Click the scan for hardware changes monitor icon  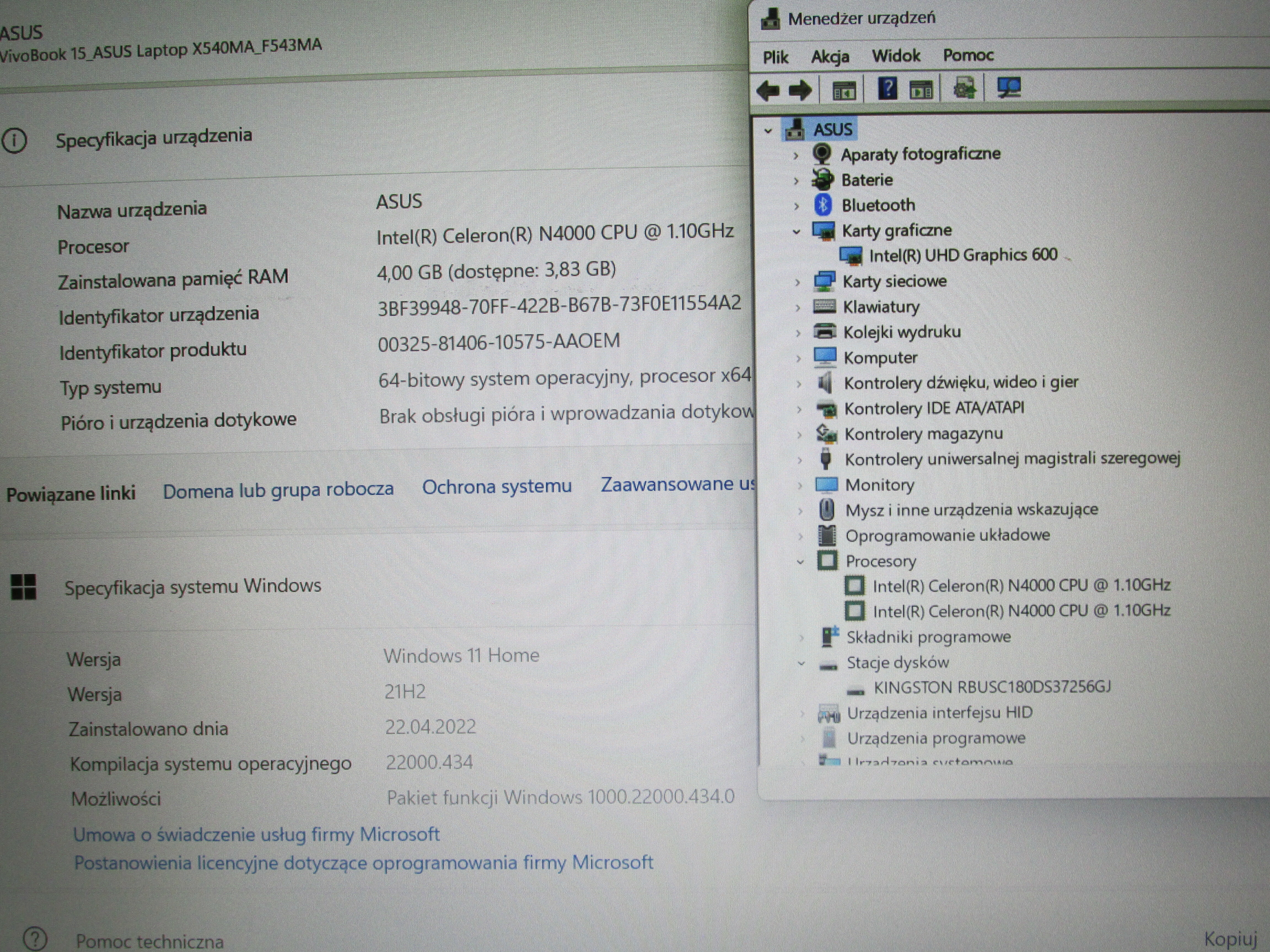[x=1009, y=88]
